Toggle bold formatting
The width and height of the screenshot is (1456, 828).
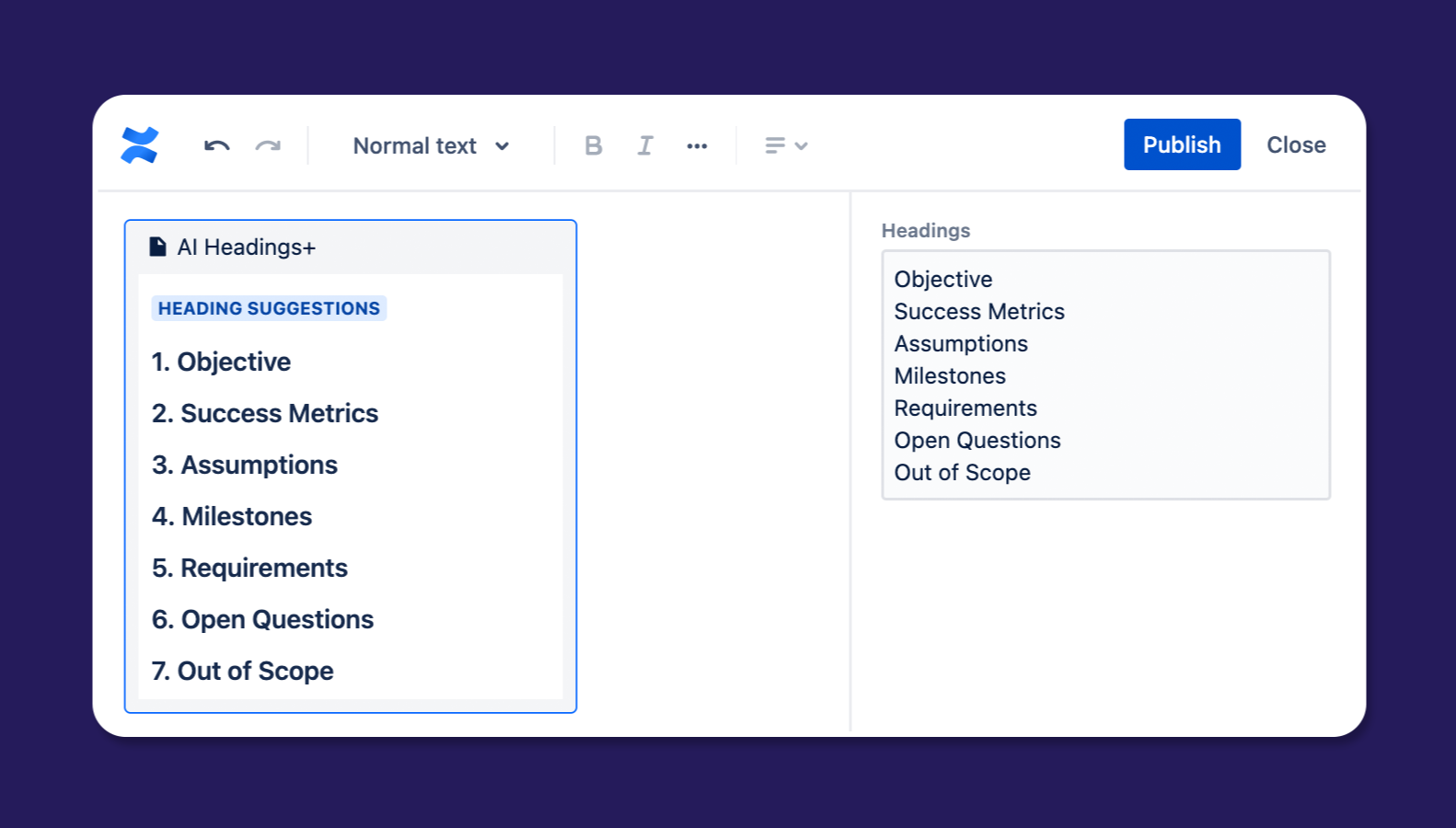pos(594,145)
